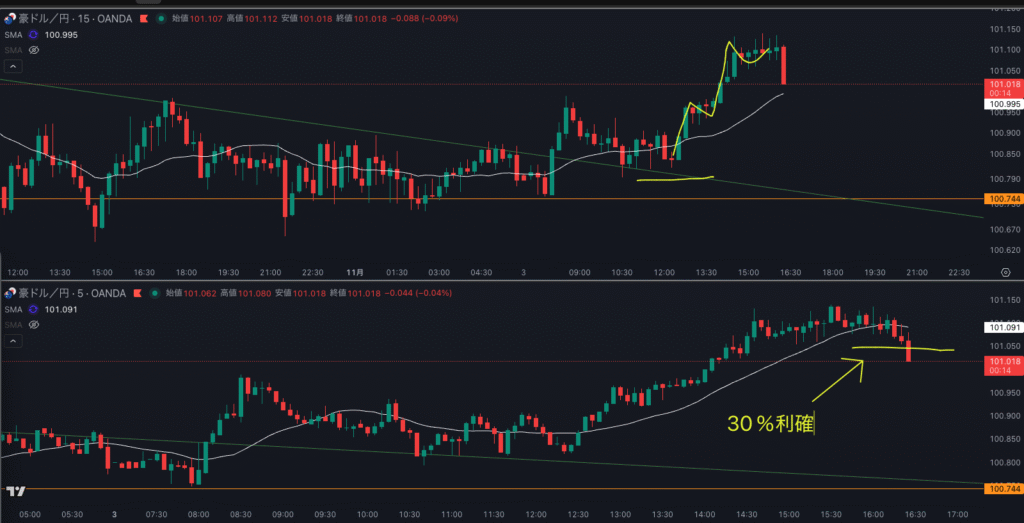Image resolution: width=1024 pixels, height=523 pixels.
Task: Click the TradingView logo in bottom-left corner
Action: (x=15, y=491)
